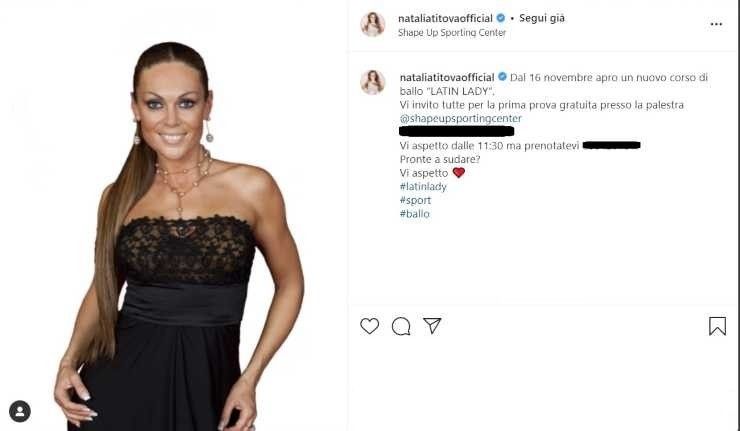Open comments via the speech bubble icon
740x431 pixels.
tap(401, 326)
